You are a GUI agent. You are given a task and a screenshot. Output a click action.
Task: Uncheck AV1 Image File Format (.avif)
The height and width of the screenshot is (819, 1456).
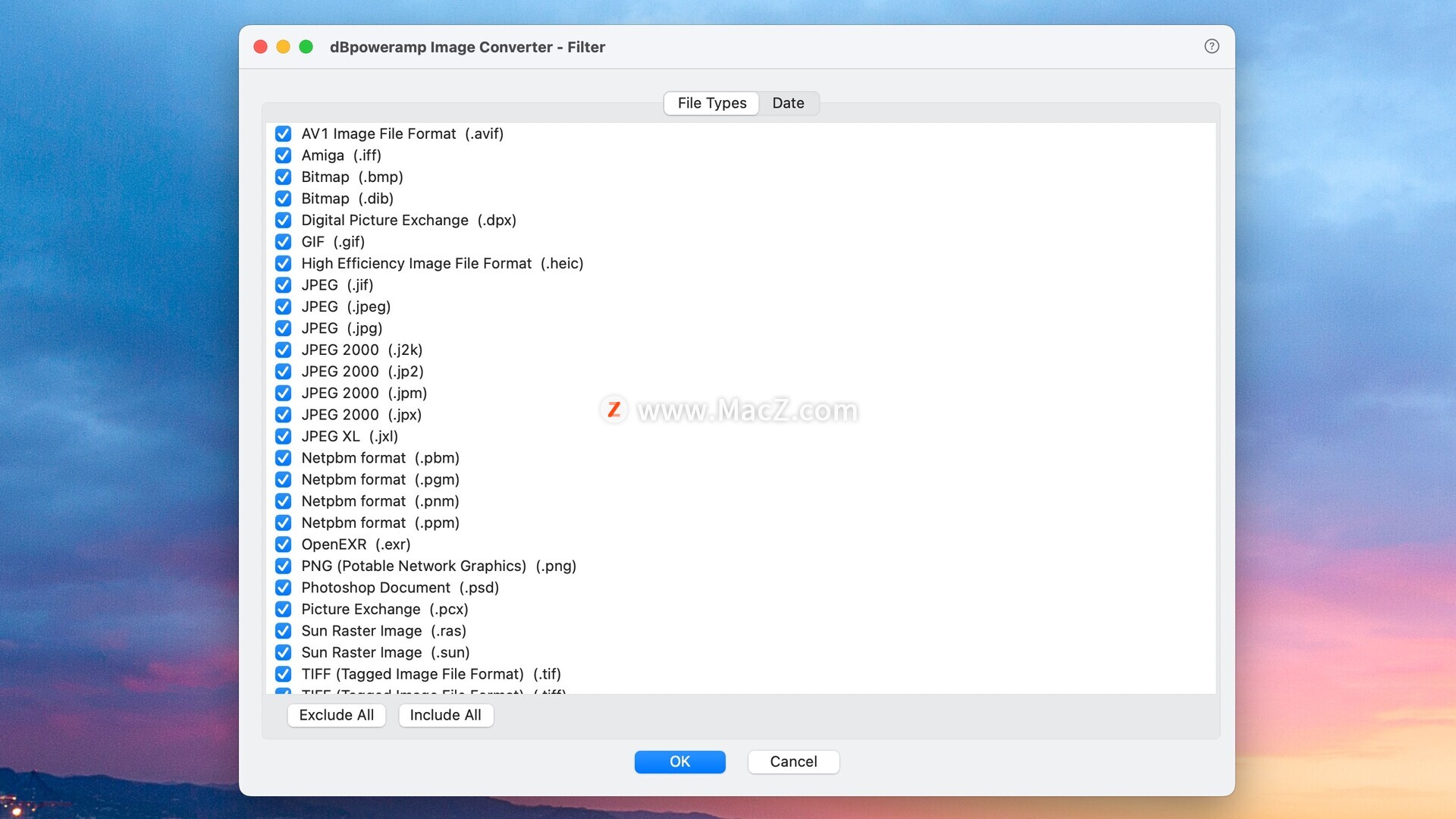[283, 133]
